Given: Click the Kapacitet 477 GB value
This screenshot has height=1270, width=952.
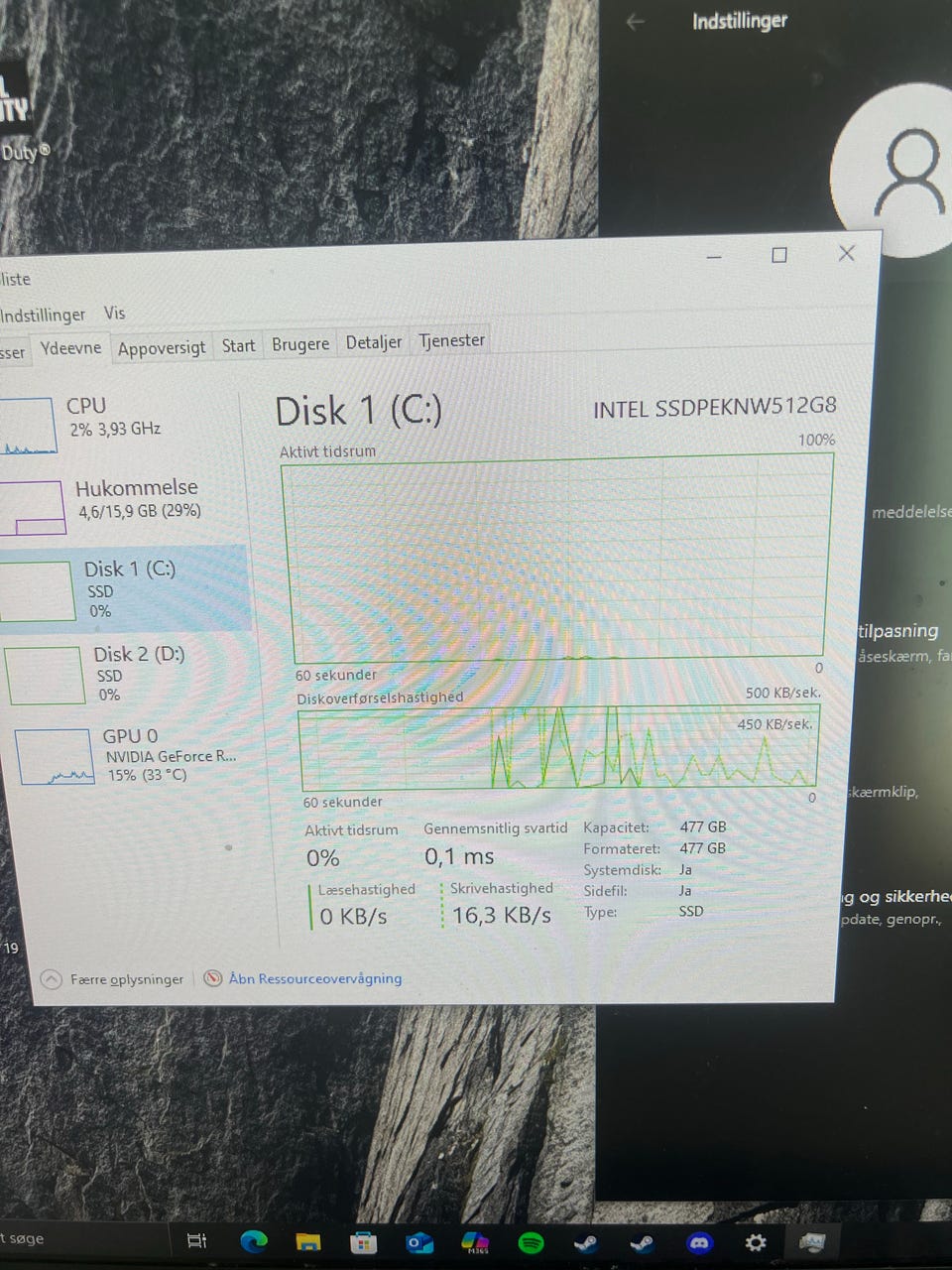Looking at the screenshot, I should click(703, 826).
